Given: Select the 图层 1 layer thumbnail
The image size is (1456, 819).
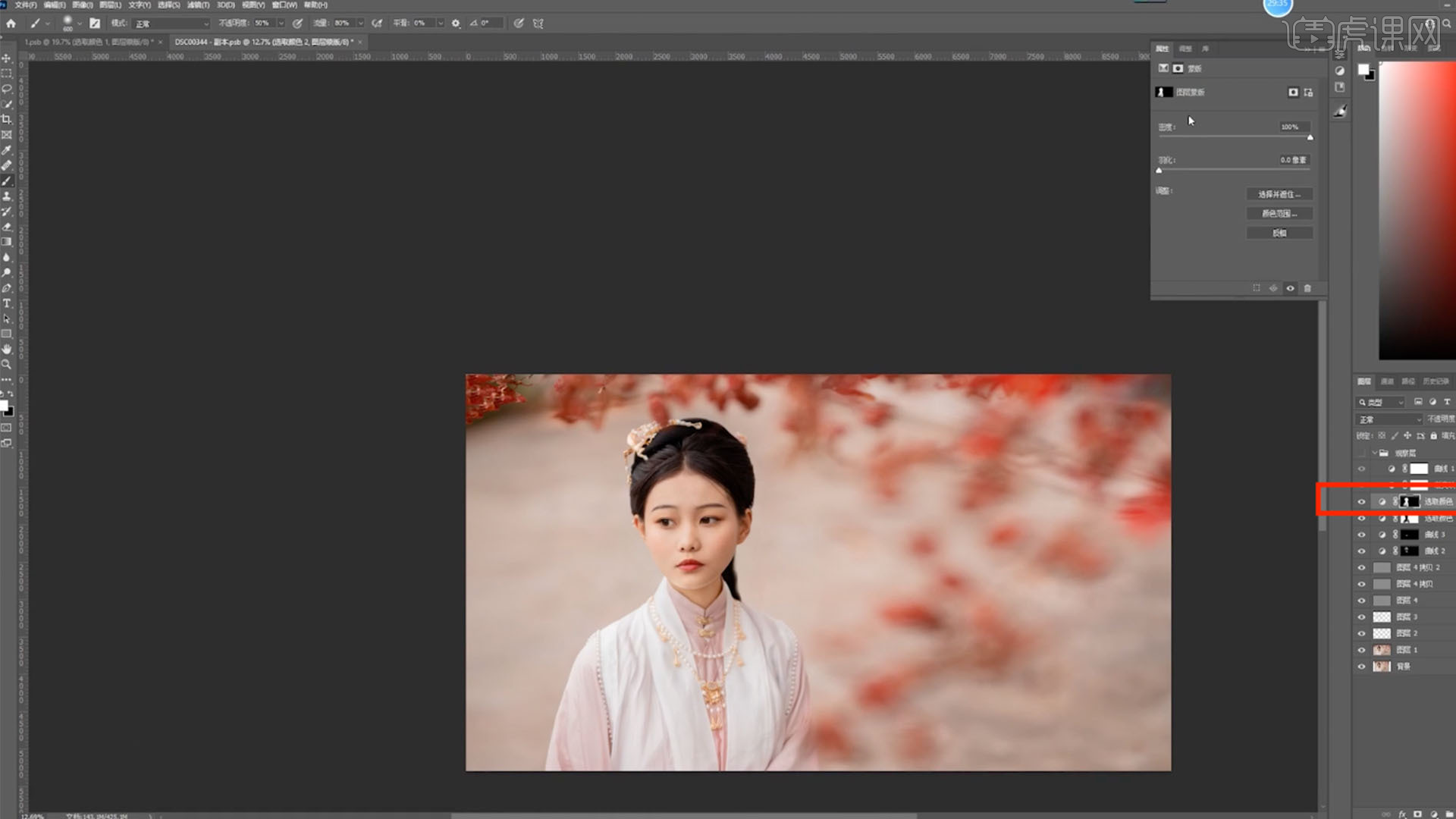Looking at the screenshot, I should point(1382,650).
